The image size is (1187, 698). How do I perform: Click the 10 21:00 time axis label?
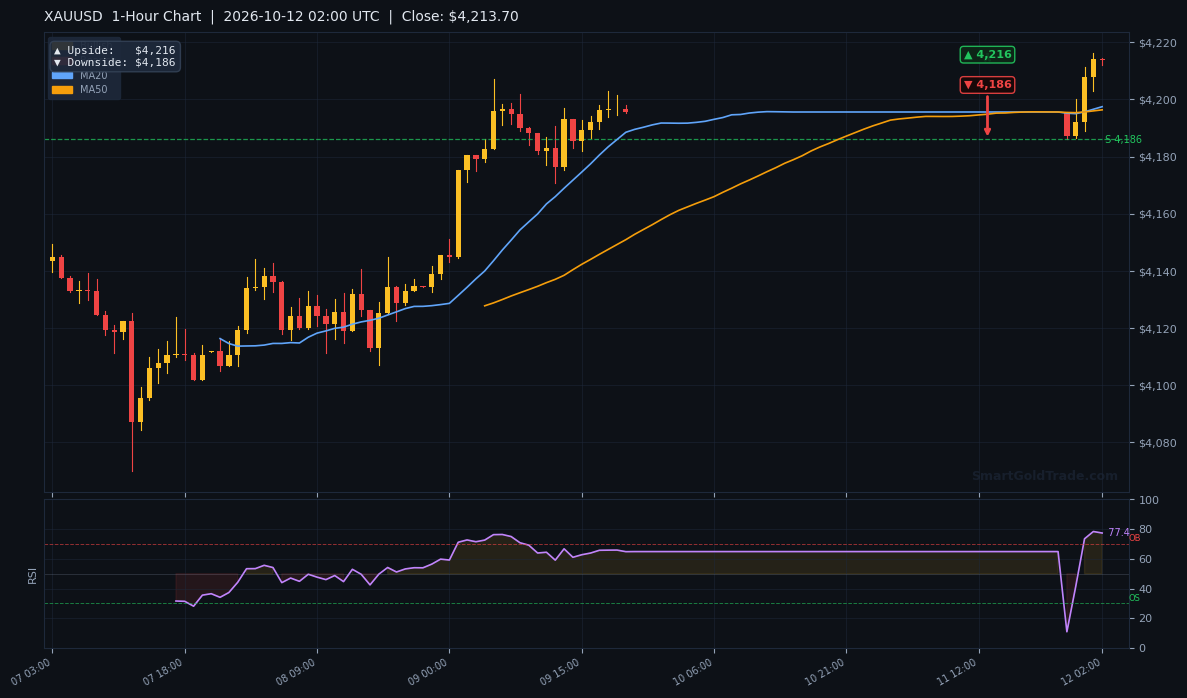(x=825, y=672)
